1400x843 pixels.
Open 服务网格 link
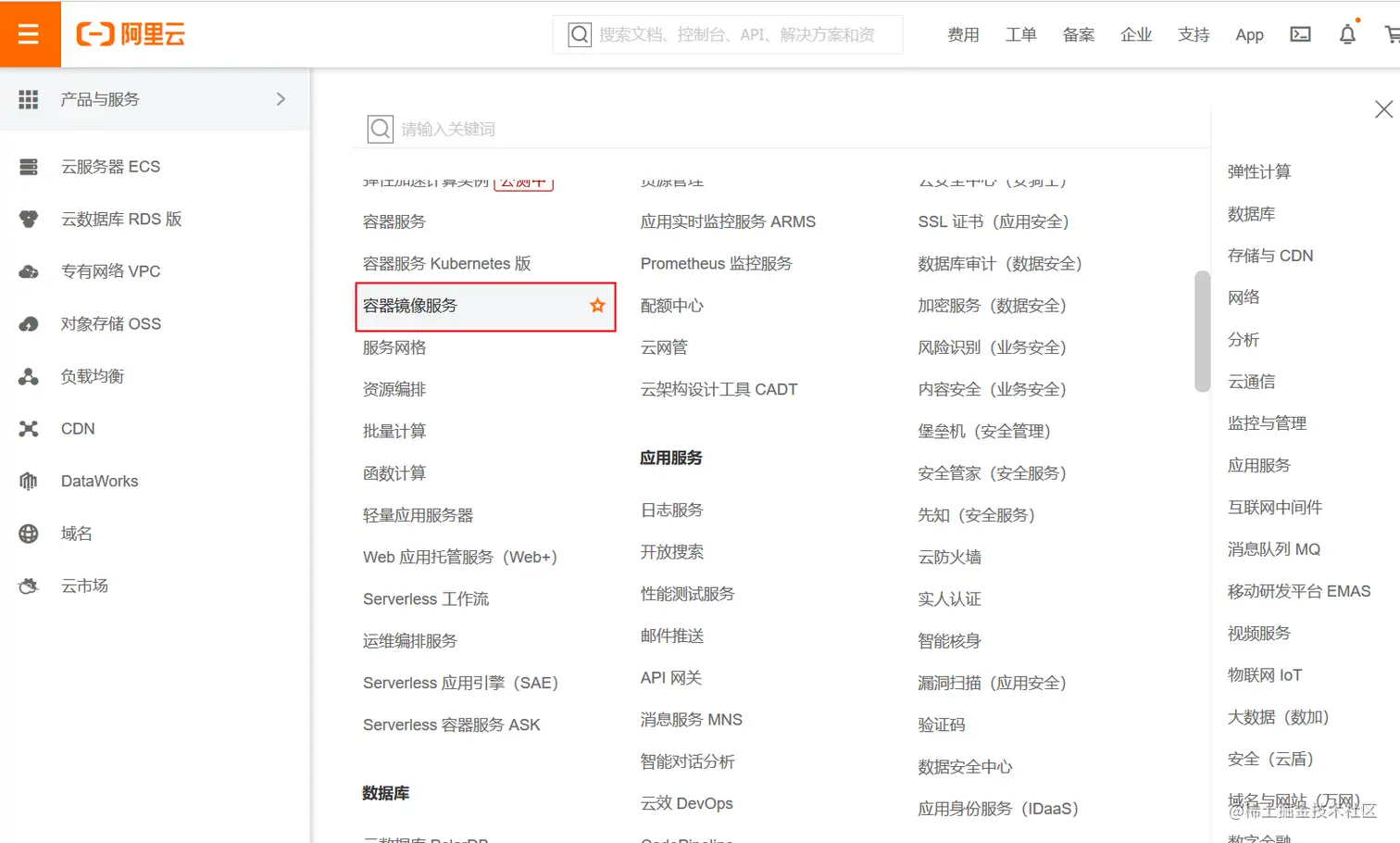pos(394,347)
